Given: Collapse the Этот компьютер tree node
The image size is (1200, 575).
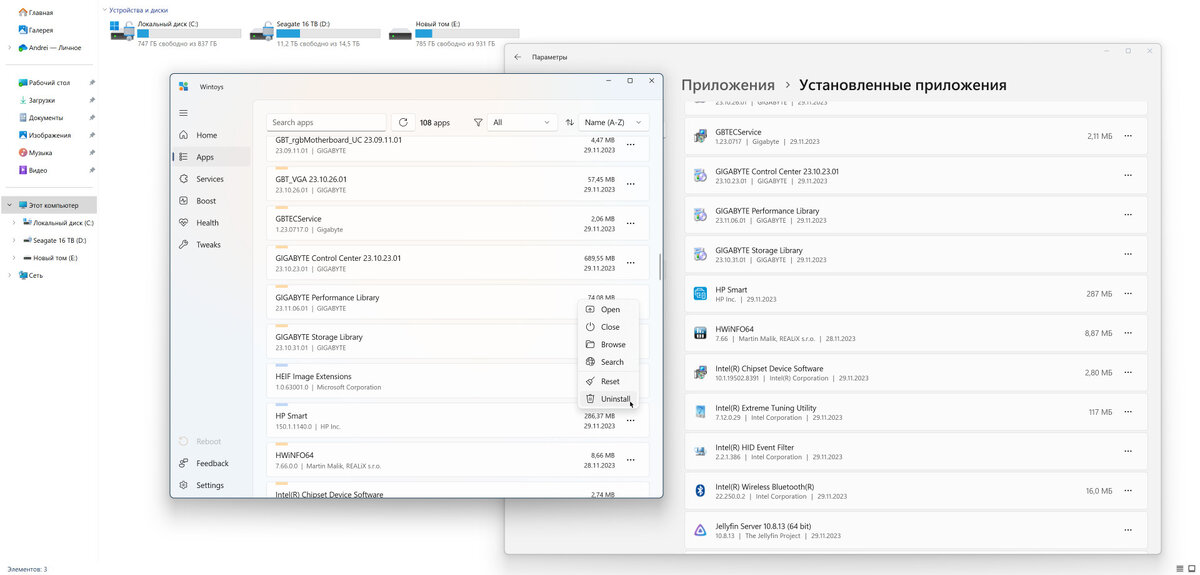Looking at the screenshot, I should pos(8,205).
